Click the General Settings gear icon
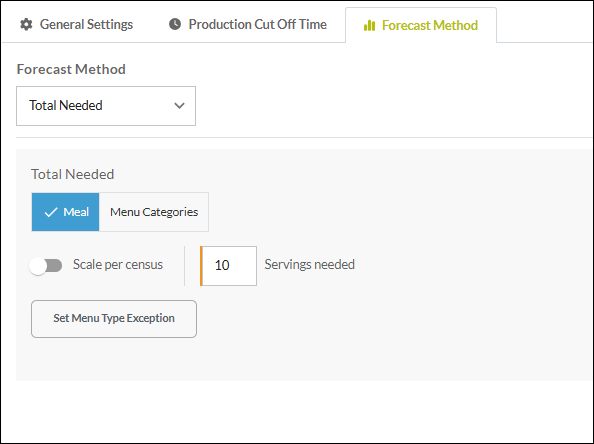This screenshot has height=444, width=594. click(x=26, y=25)
